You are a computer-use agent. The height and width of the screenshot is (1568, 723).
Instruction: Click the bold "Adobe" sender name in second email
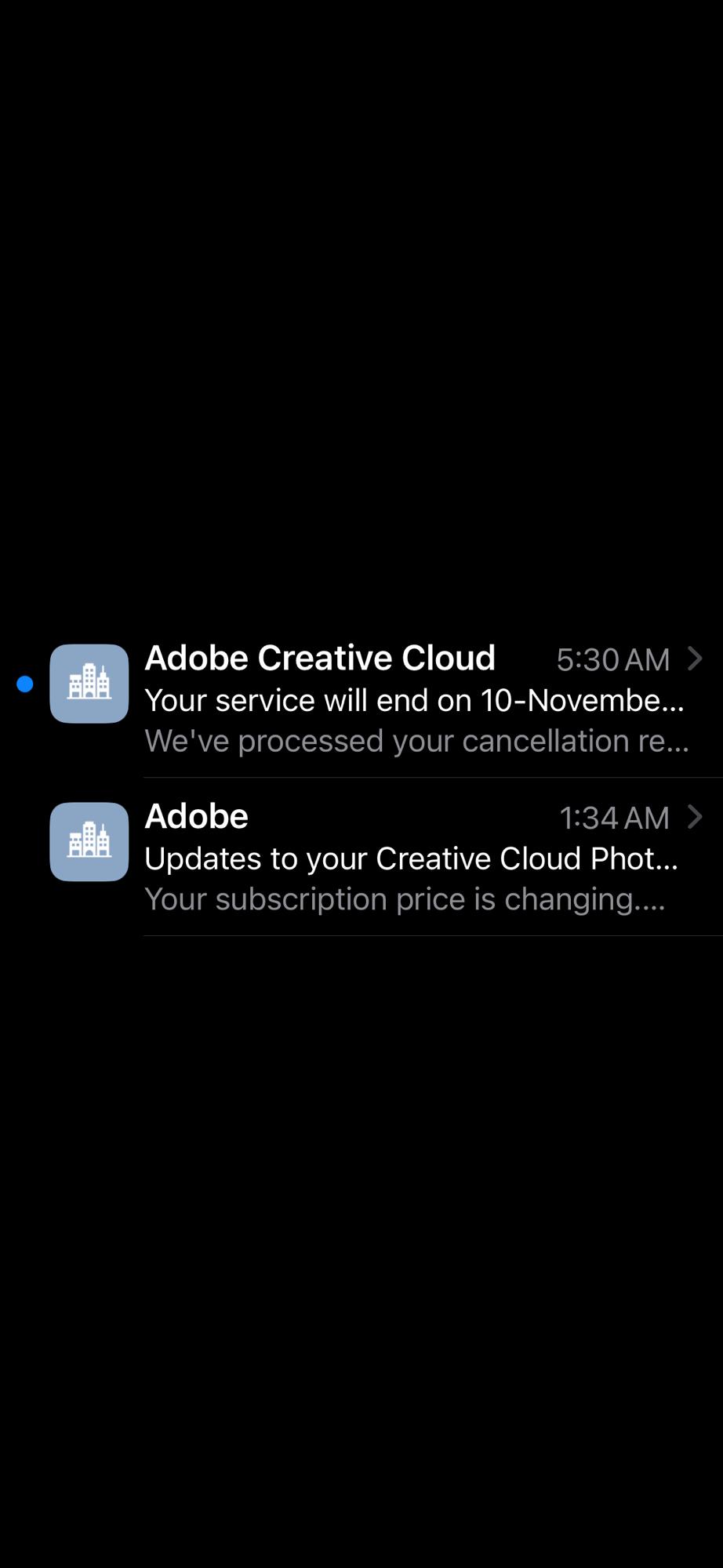click(x=197, y=817)
